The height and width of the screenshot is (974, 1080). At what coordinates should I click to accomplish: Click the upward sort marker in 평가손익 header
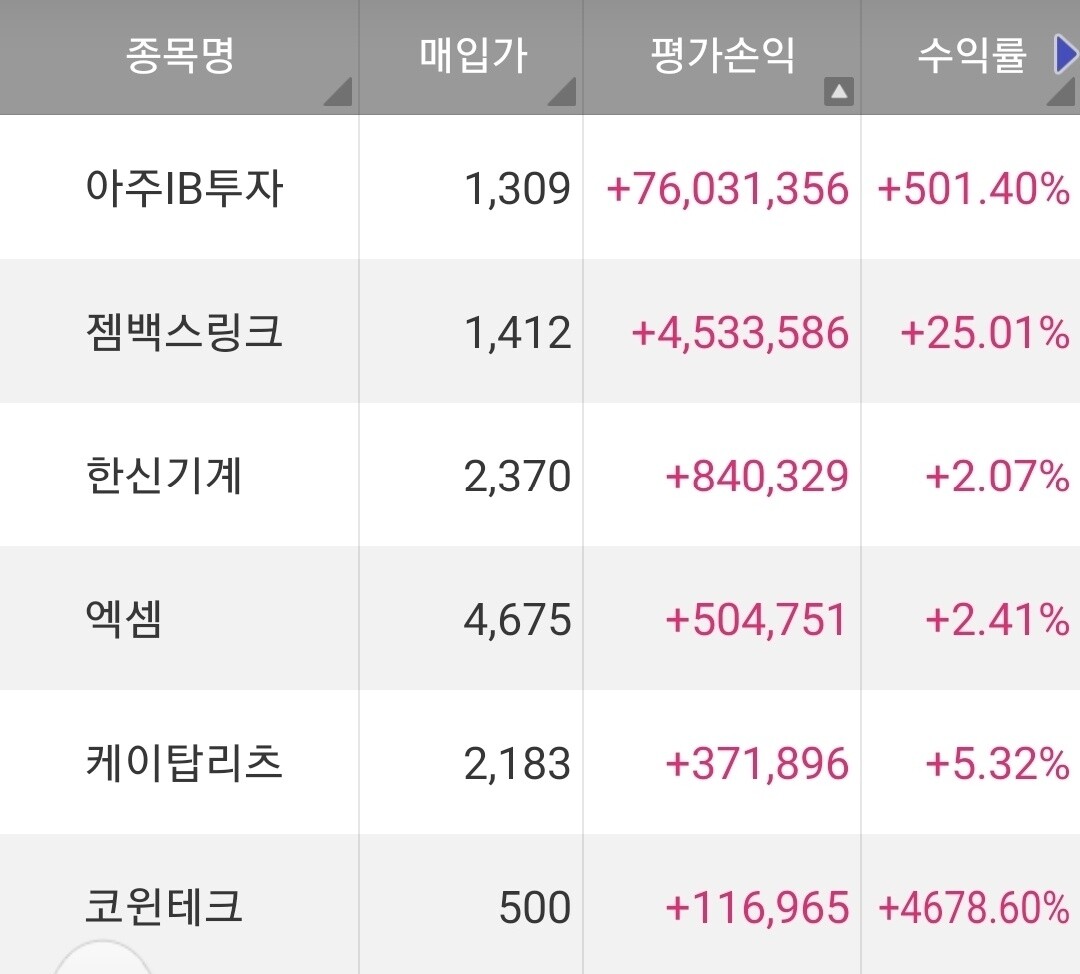pyautogui.click(x=838, y=93)
